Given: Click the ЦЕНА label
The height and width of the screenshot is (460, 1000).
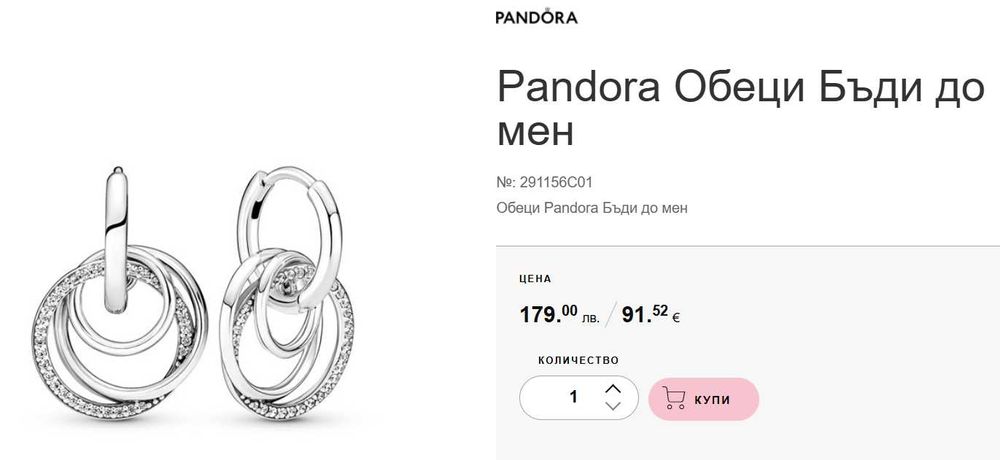Looking at the screenshot, I should (x=535, y=279).
